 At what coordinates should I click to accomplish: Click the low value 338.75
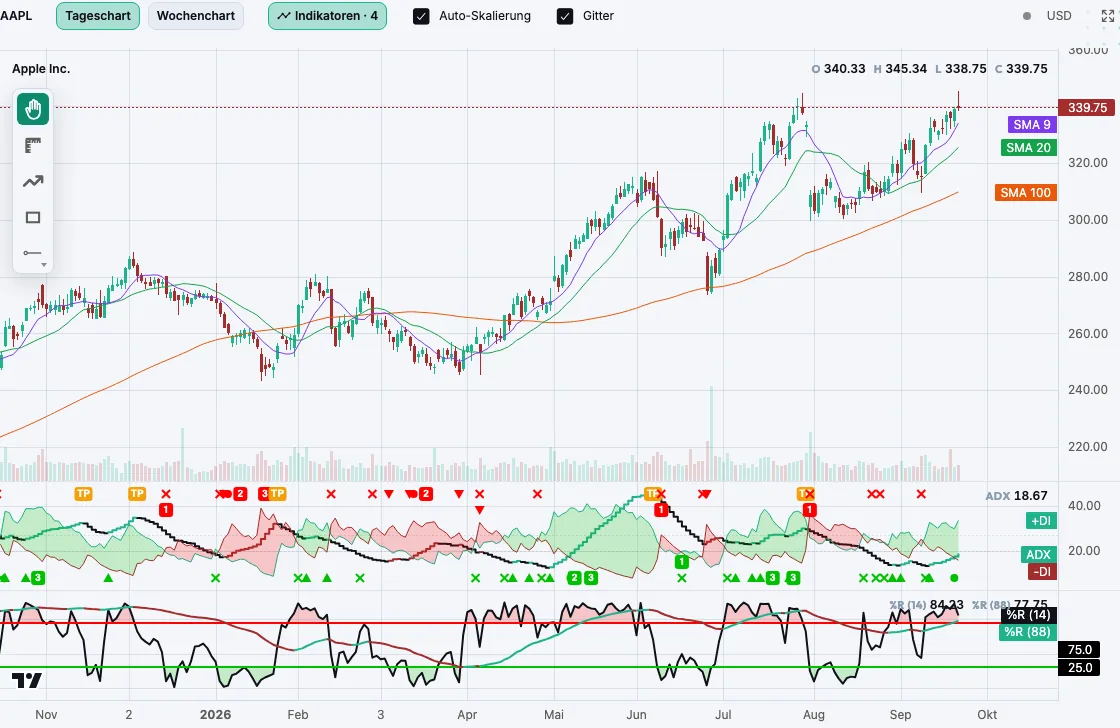(x=966, y=69)
